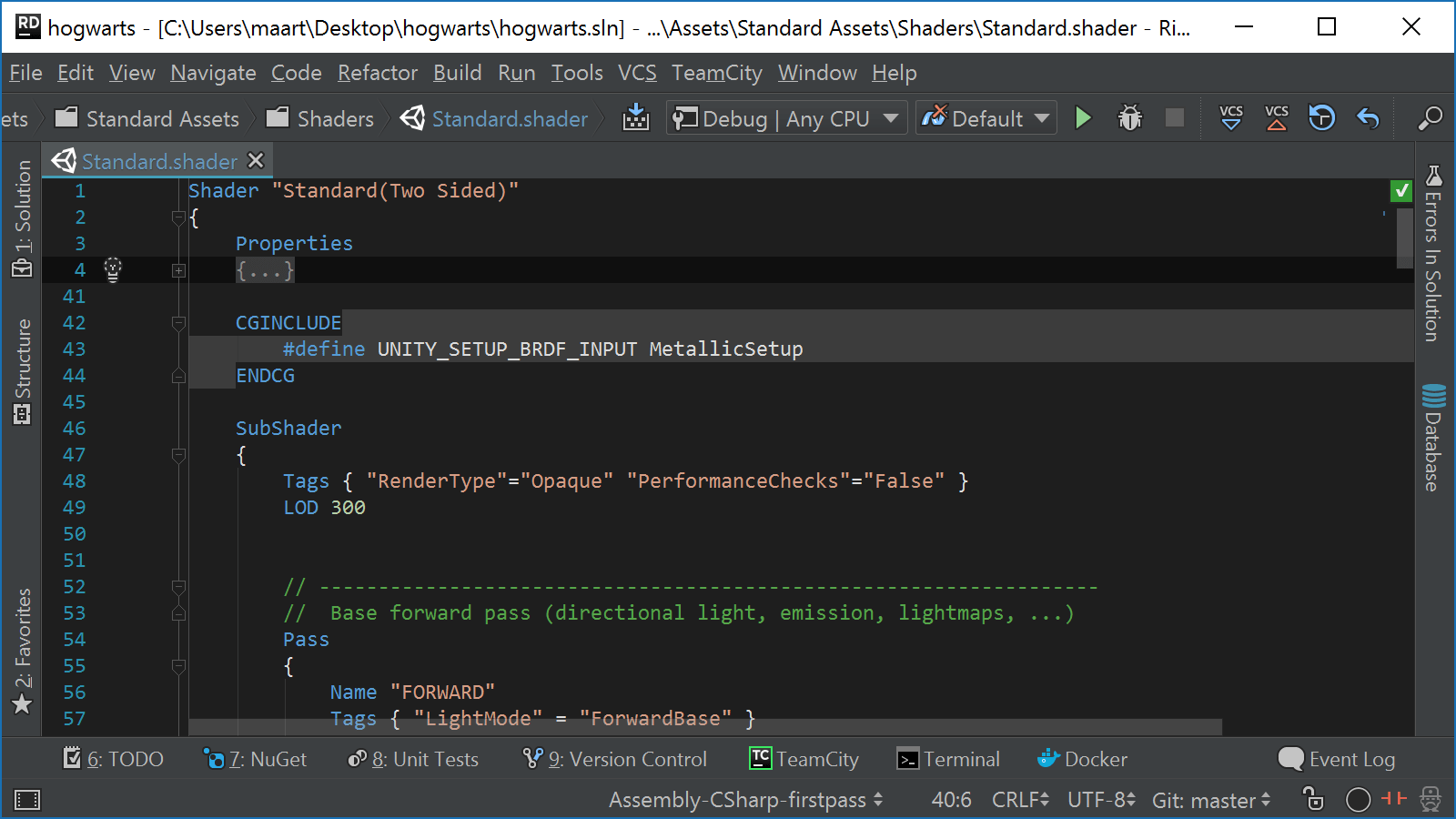Open Git: master branch menu
The width and height of the screenshot is (1456, 819).
click(1211, 800)
